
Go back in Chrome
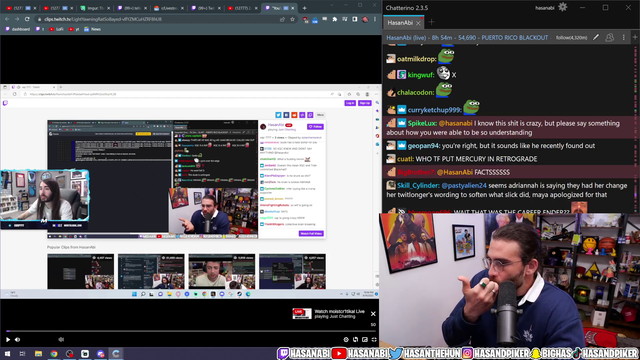[x=7, y=19]
